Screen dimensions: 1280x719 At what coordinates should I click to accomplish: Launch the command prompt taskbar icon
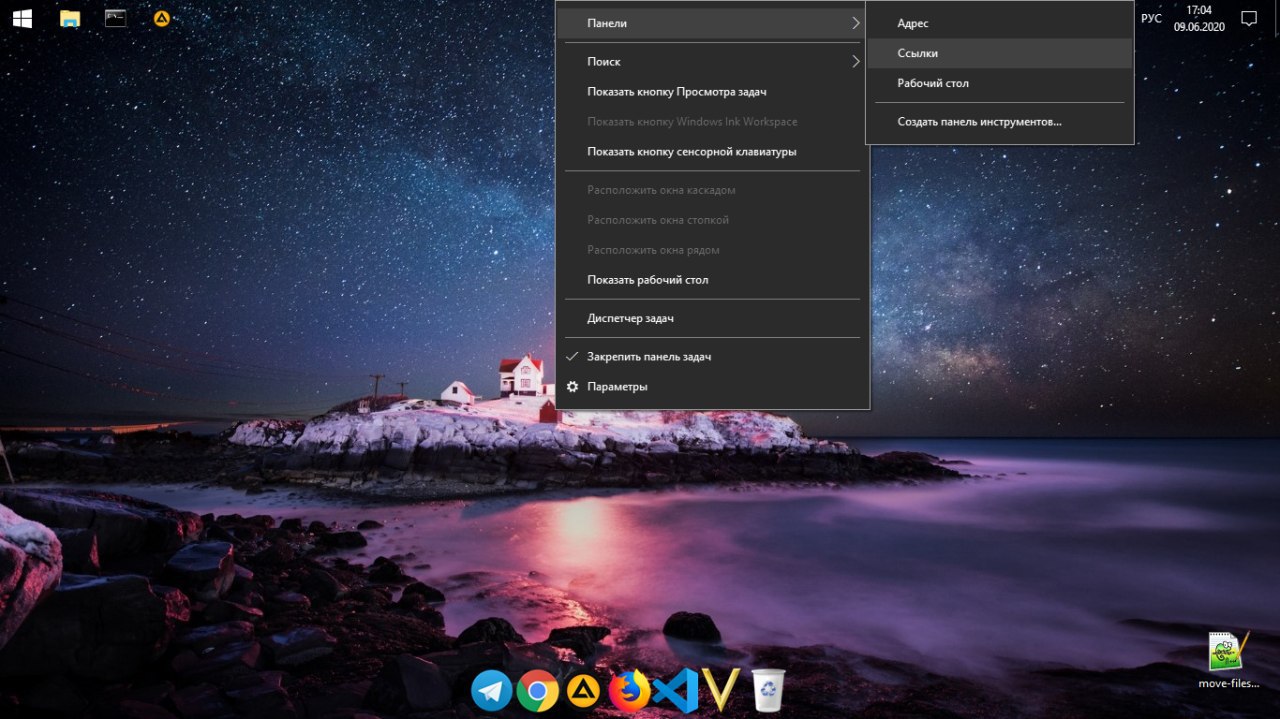115,18
